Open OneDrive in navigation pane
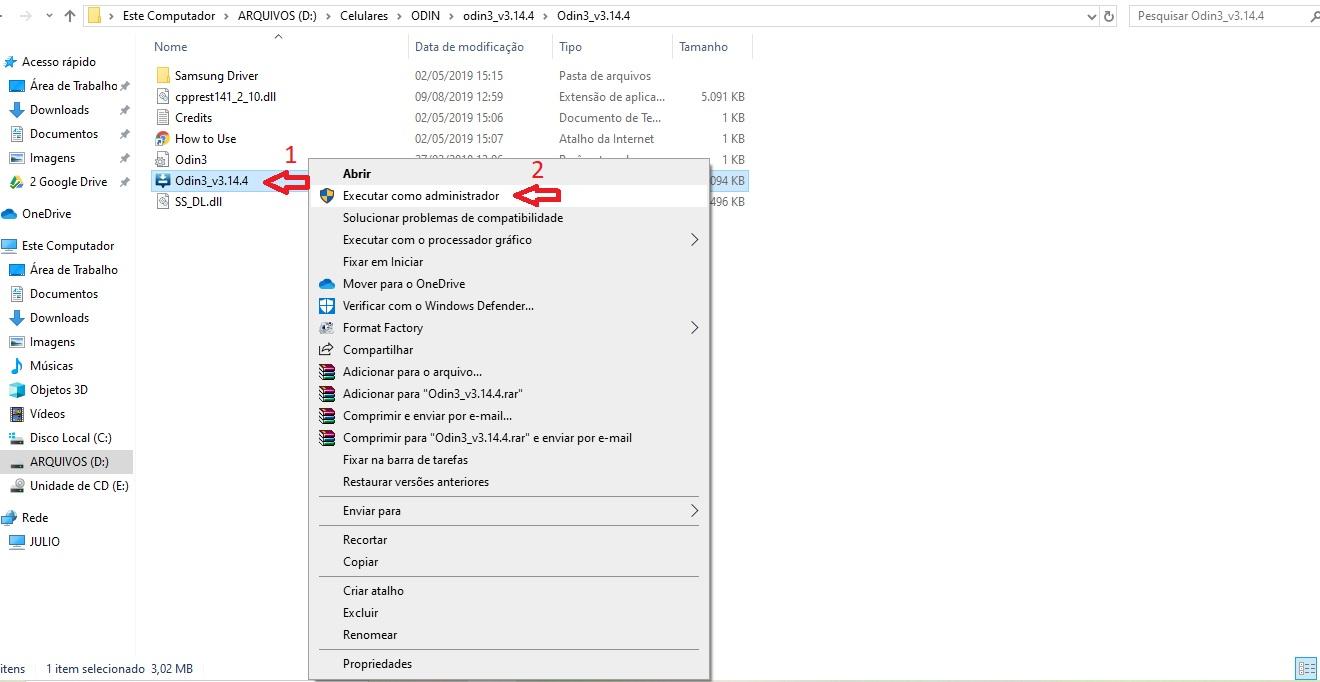This screenshot has width=1320, height=682. point(46,214)
